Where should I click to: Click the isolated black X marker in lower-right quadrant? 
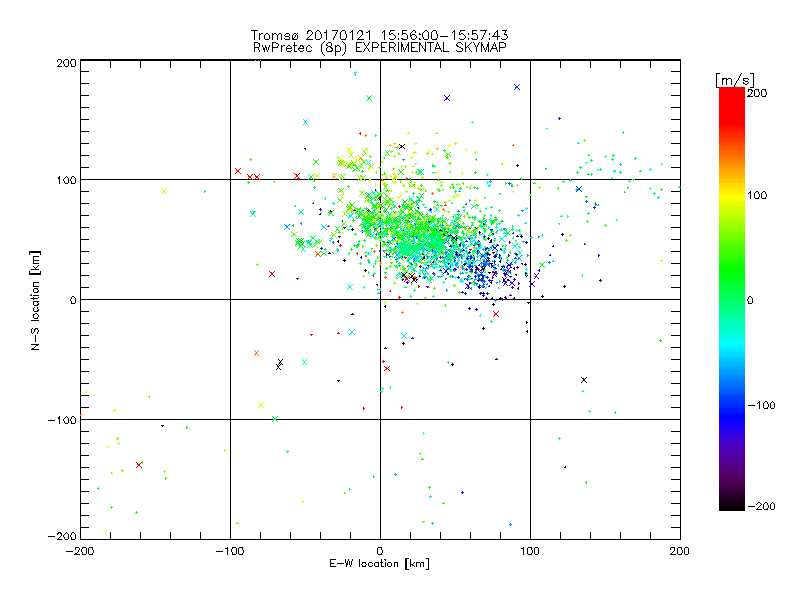[584, 380]
